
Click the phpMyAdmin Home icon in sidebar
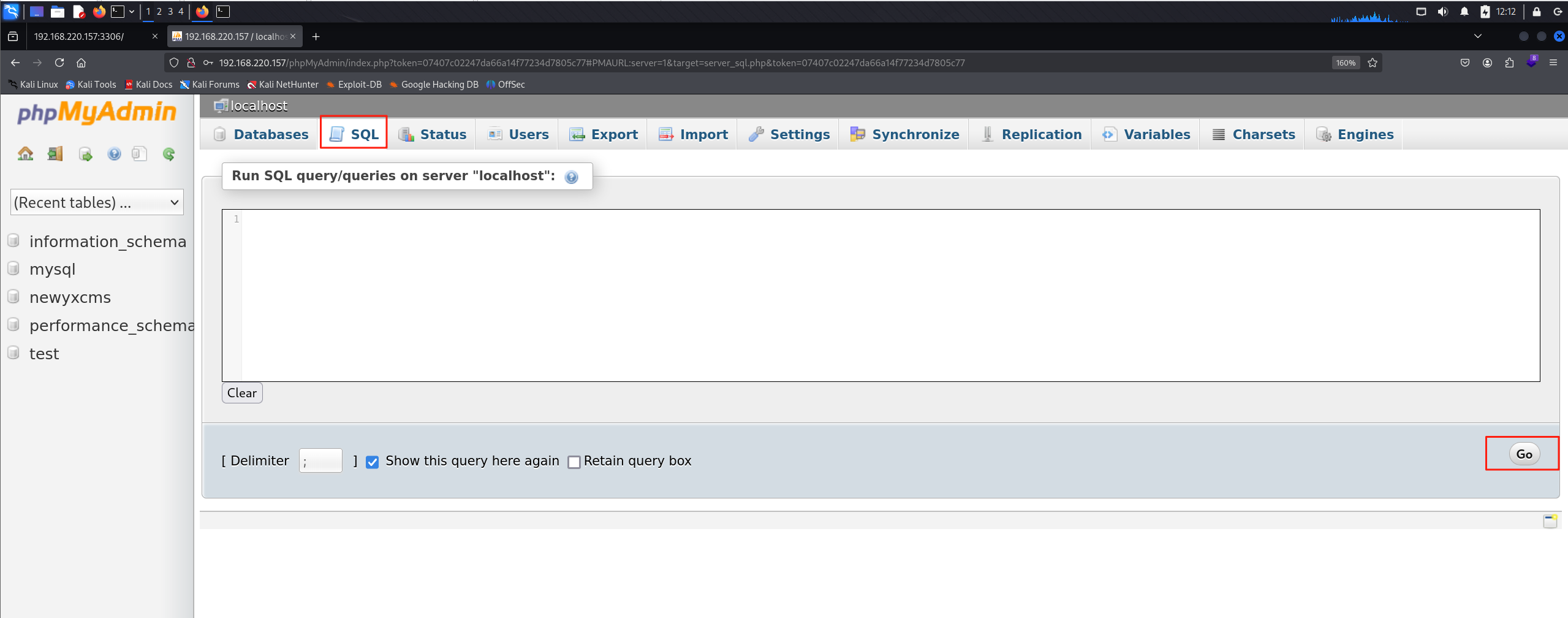point(25,153)
